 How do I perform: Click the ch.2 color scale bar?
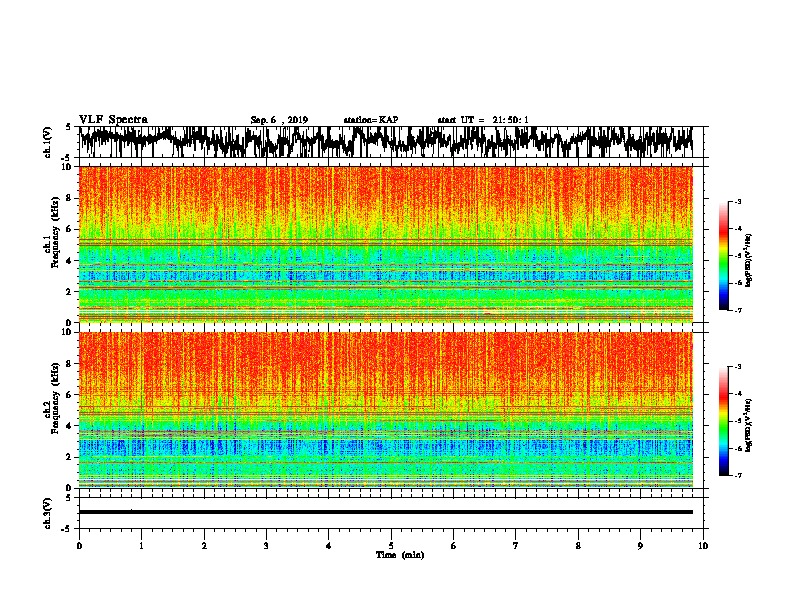point(724,421)
